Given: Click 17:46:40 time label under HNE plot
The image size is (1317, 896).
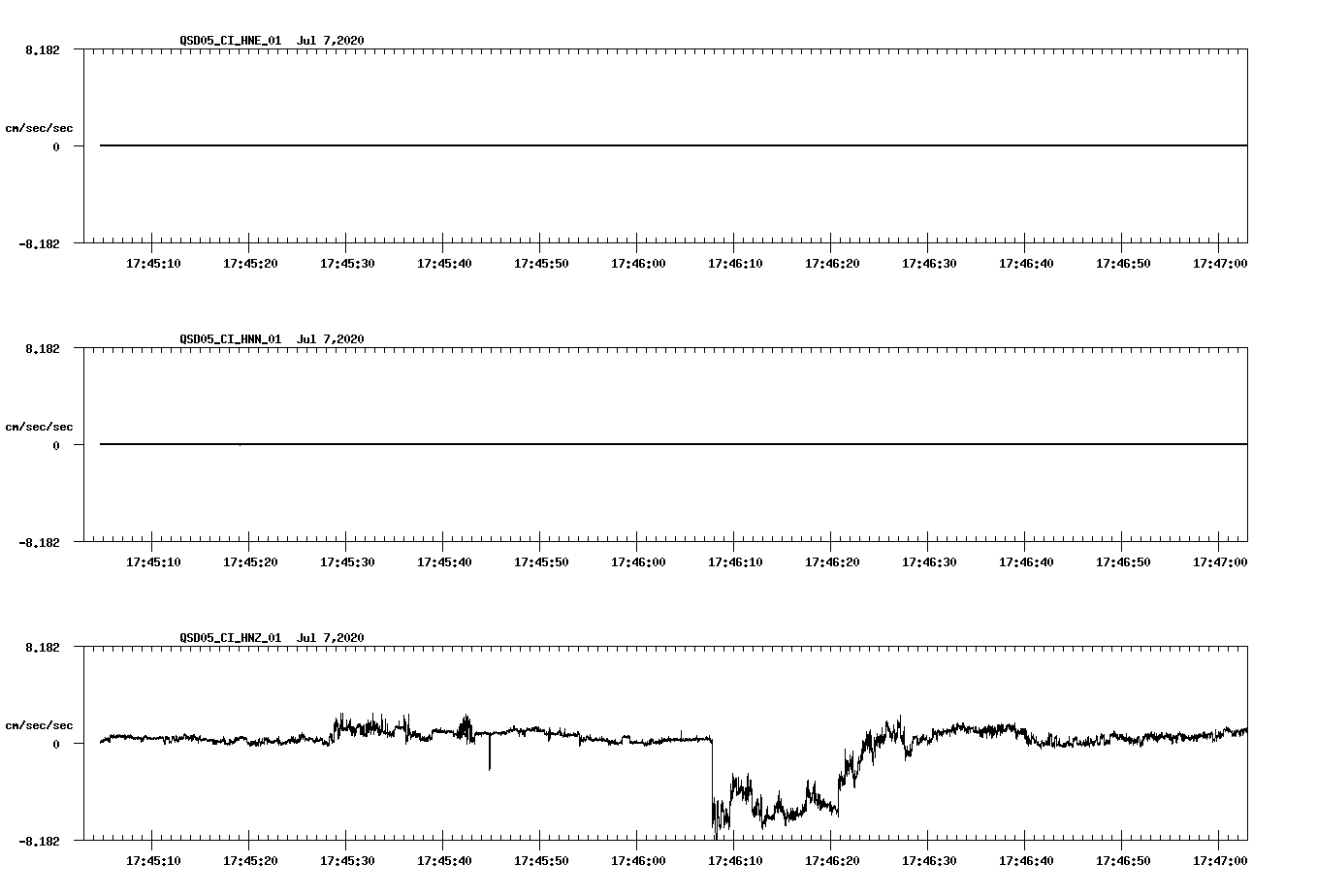Looking at the screenshot, I should 1026,264.
